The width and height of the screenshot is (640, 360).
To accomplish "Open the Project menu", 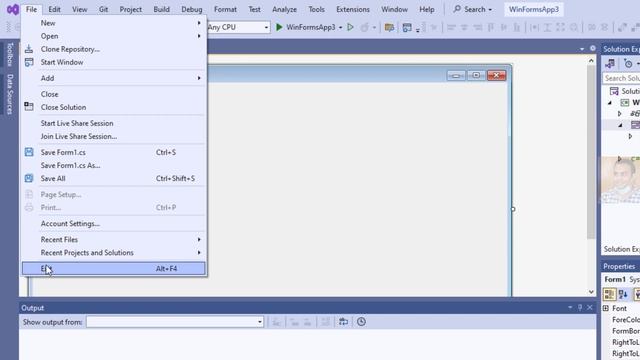I will [x=131, y=9].
